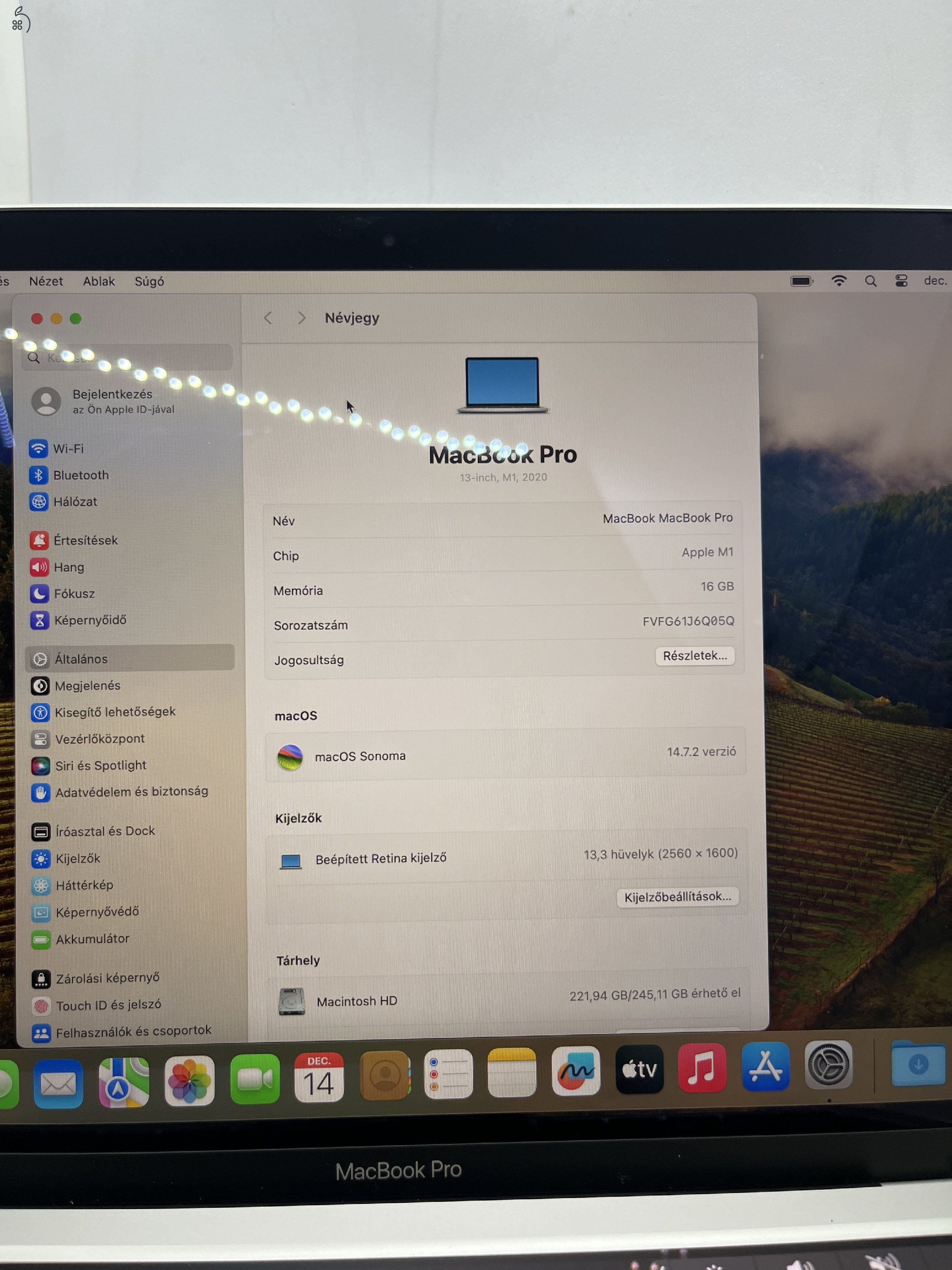Open Downloads folder in Dock
The height and width of the screenshot is (1270, 952).
click(x=918, y=1063)
